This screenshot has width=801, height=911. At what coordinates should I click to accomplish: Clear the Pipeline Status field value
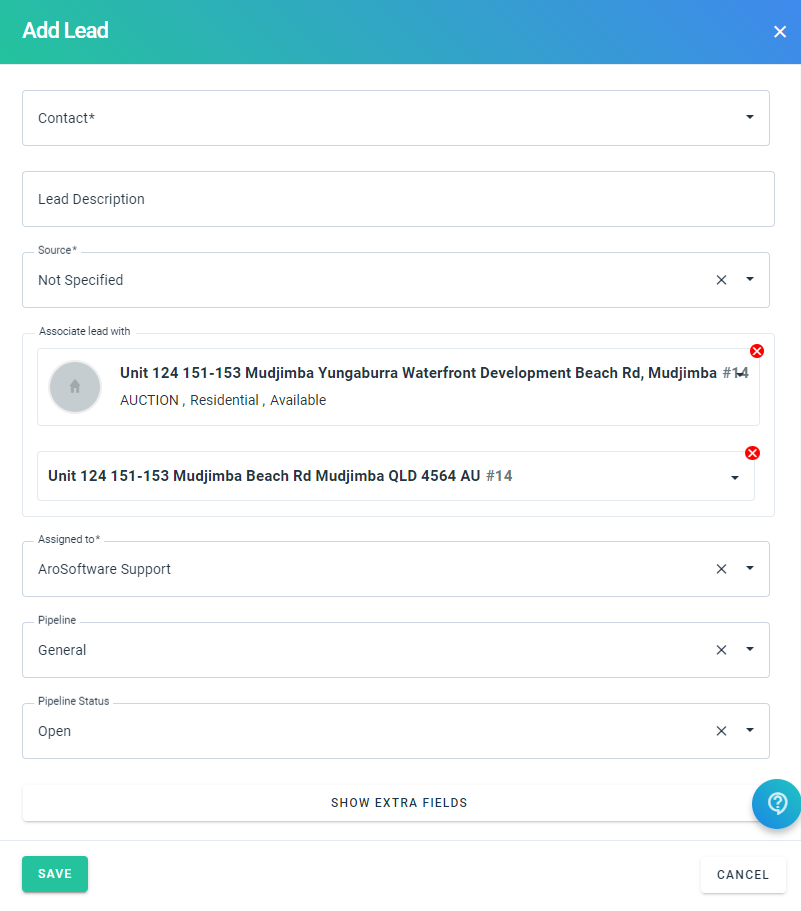(721, 731)
